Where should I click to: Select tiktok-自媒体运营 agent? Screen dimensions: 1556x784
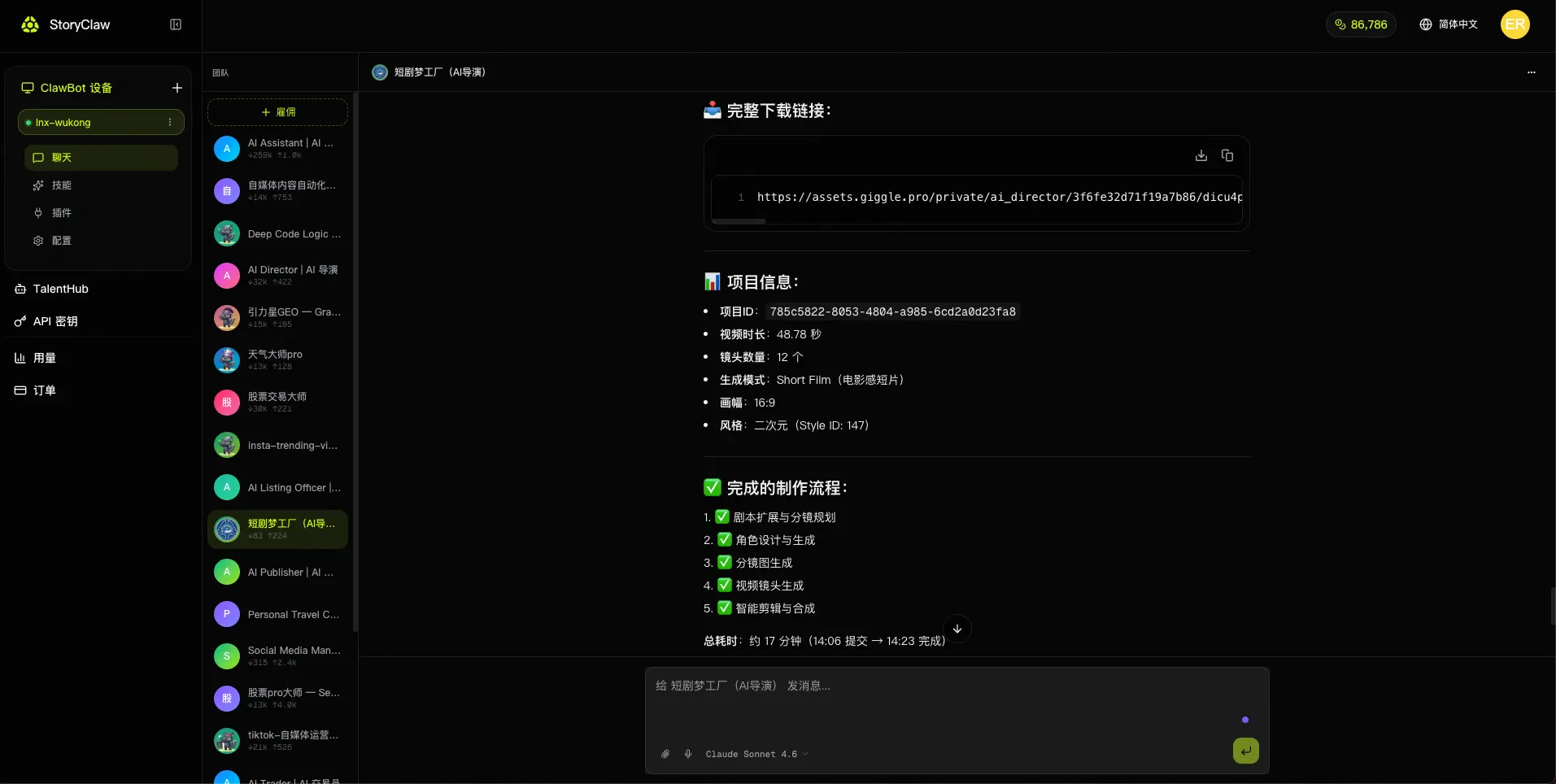click(277, 740)
